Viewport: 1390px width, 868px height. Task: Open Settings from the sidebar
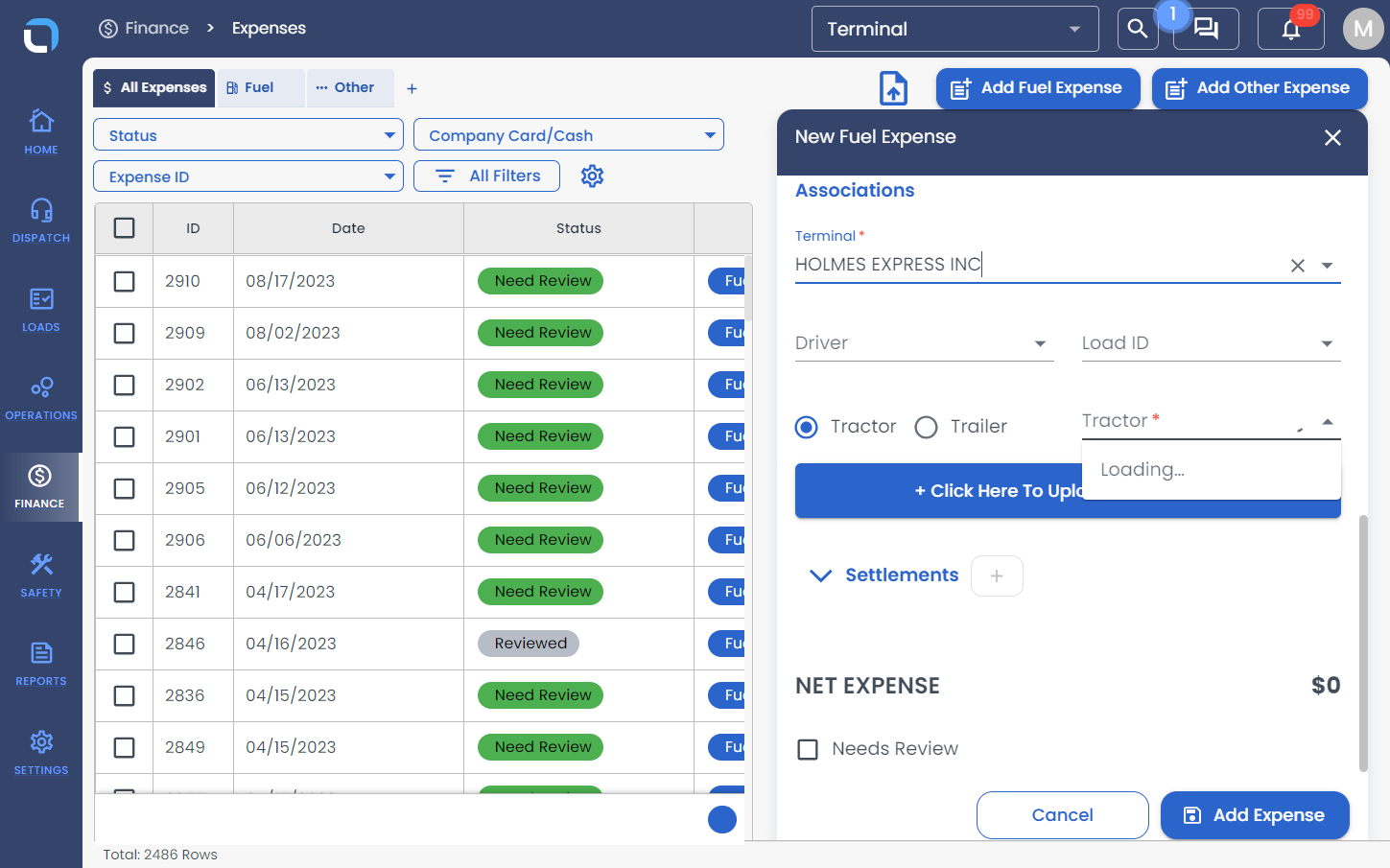click(41, 752)
